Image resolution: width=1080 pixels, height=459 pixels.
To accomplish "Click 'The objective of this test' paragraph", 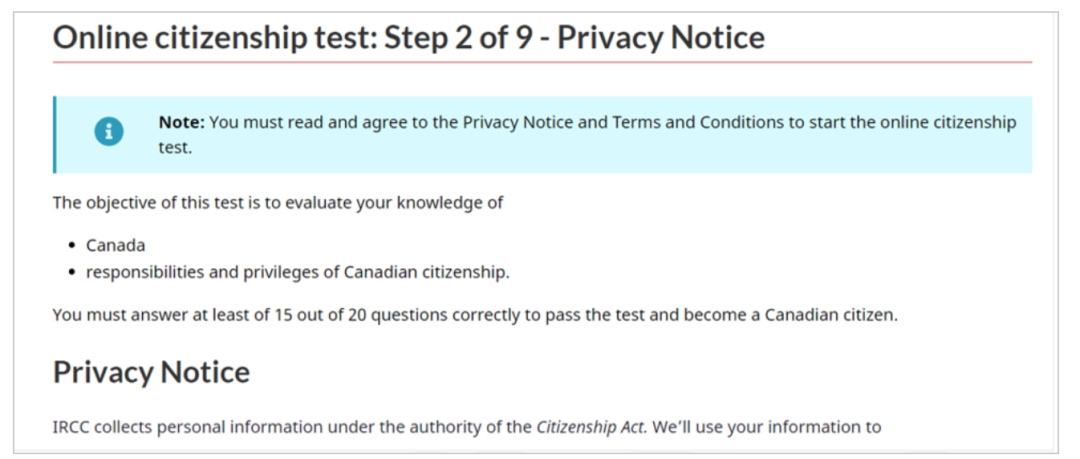I will pyautogui.click(x=277, y=203).
